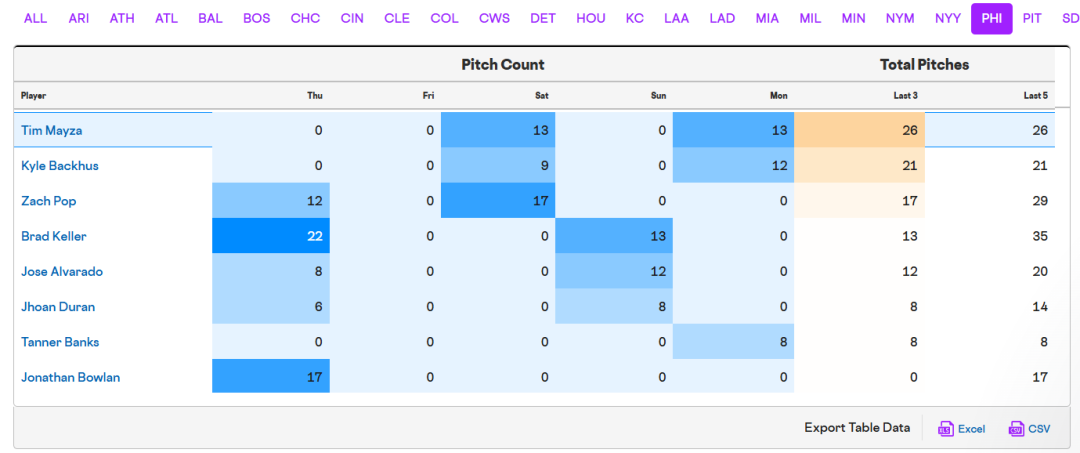
Task: Click the CSV export link text
Action: click(x=1039, y=429)
